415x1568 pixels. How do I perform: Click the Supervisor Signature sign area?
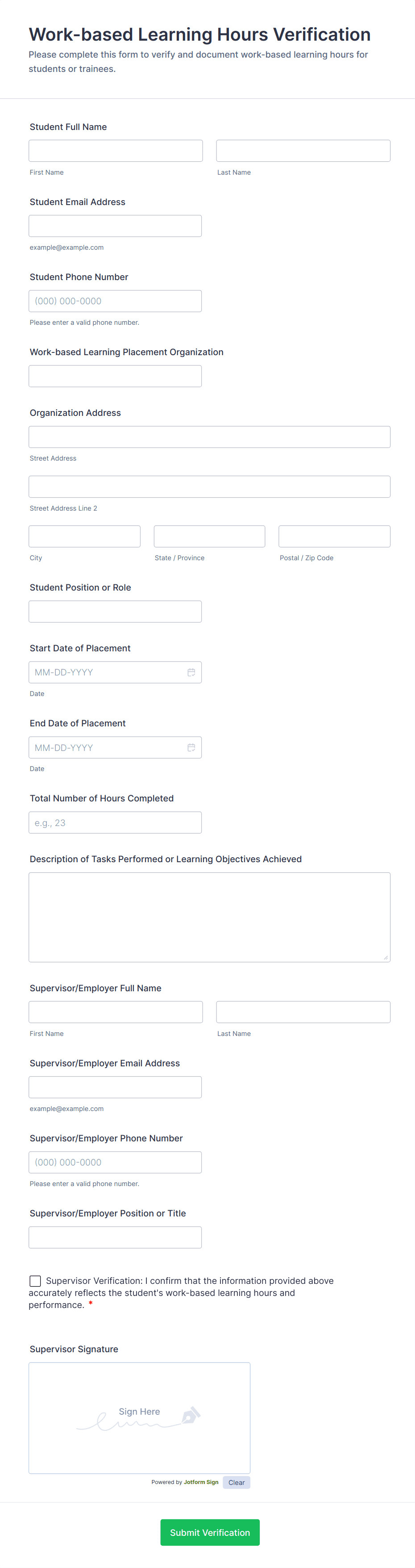click(139, 1417)
